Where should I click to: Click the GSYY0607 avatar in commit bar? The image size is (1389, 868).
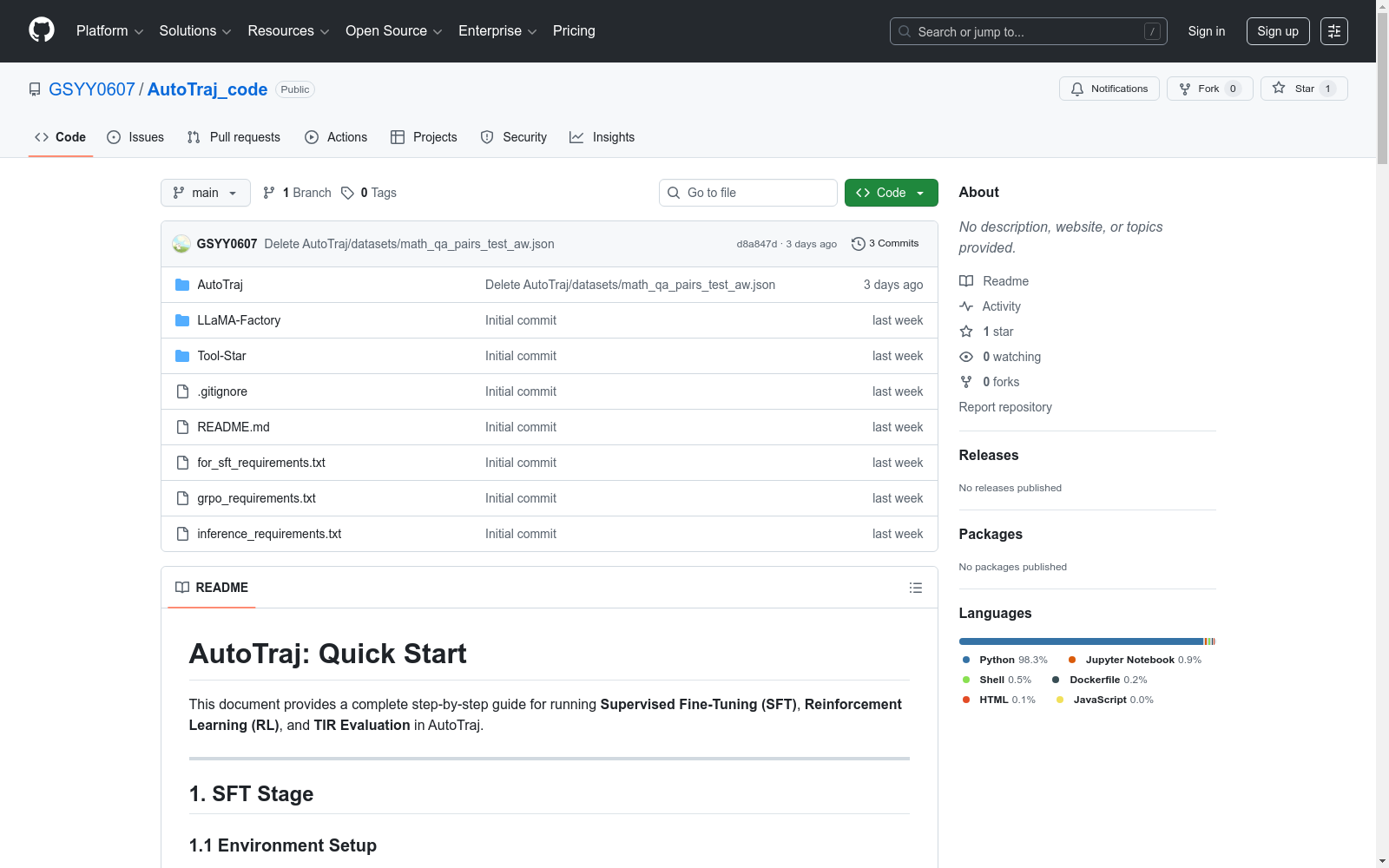click(181, 244)
